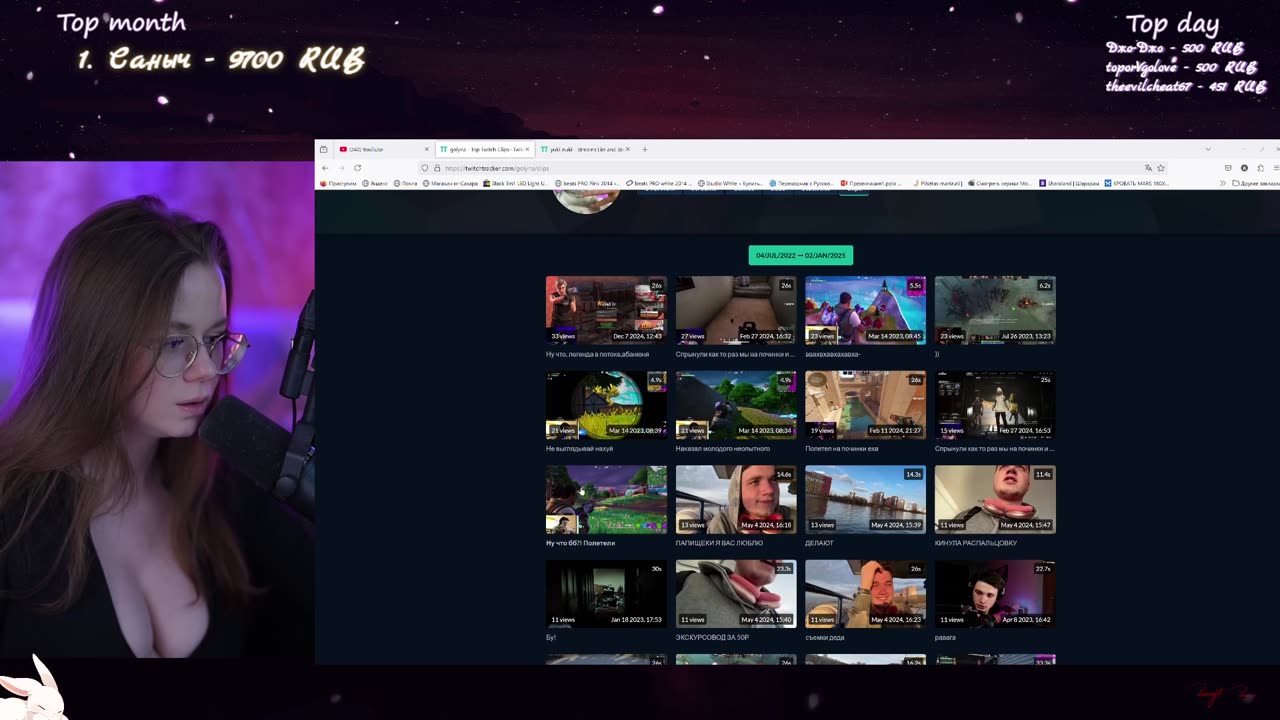Expand the list all tabs chevron
Viewport: 1280px width, 720px height.
1208,149
